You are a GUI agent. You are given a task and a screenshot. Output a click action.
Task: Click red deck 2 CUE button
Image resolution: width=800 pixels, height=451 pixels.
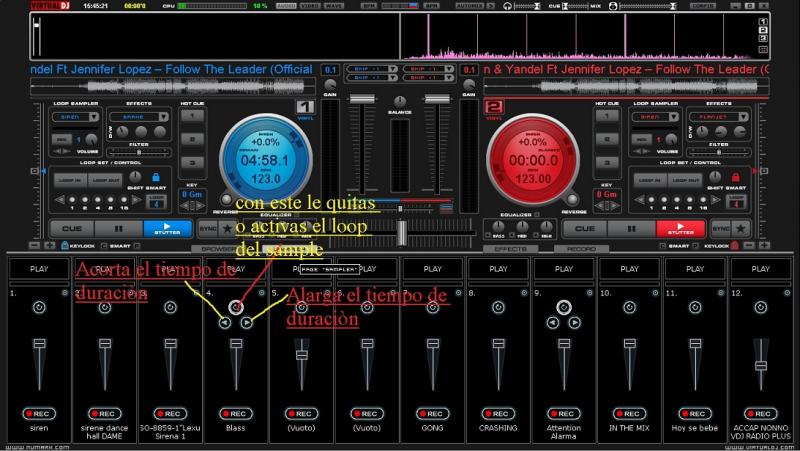tap(585, 229)
